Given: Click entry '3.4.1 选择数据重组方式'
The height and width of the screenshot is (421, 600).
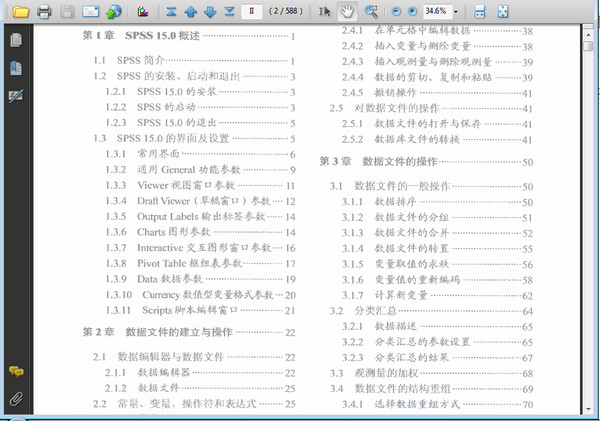Looking at the screenshot, I should click(401, 404).
